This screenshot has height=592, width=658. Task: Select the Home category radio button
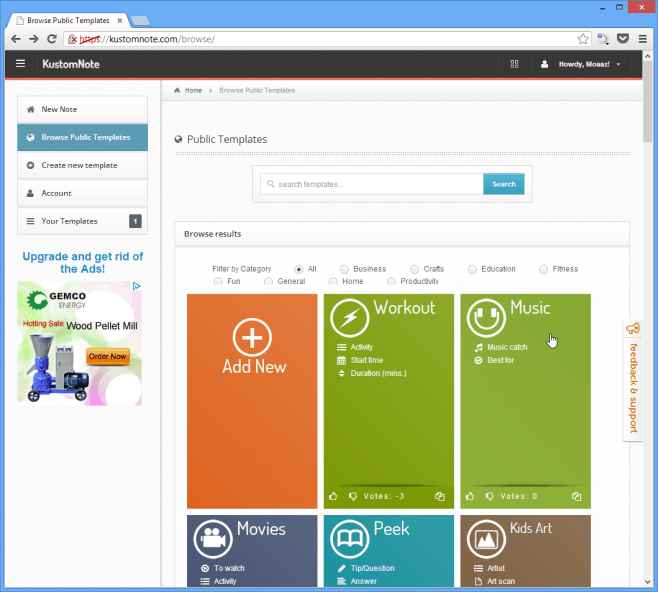click(333, 282)
